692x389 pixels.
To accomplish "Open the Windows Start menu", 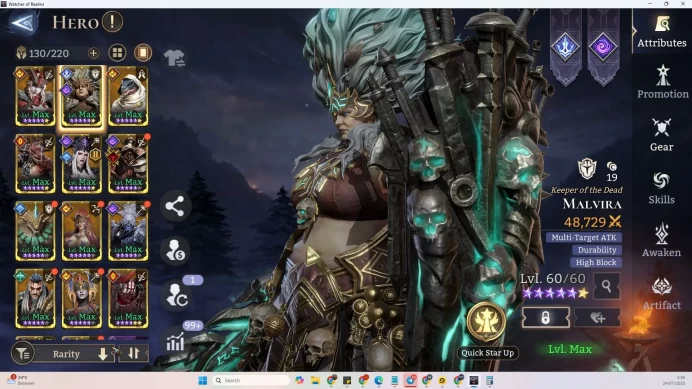I will [x=203, y=380].
